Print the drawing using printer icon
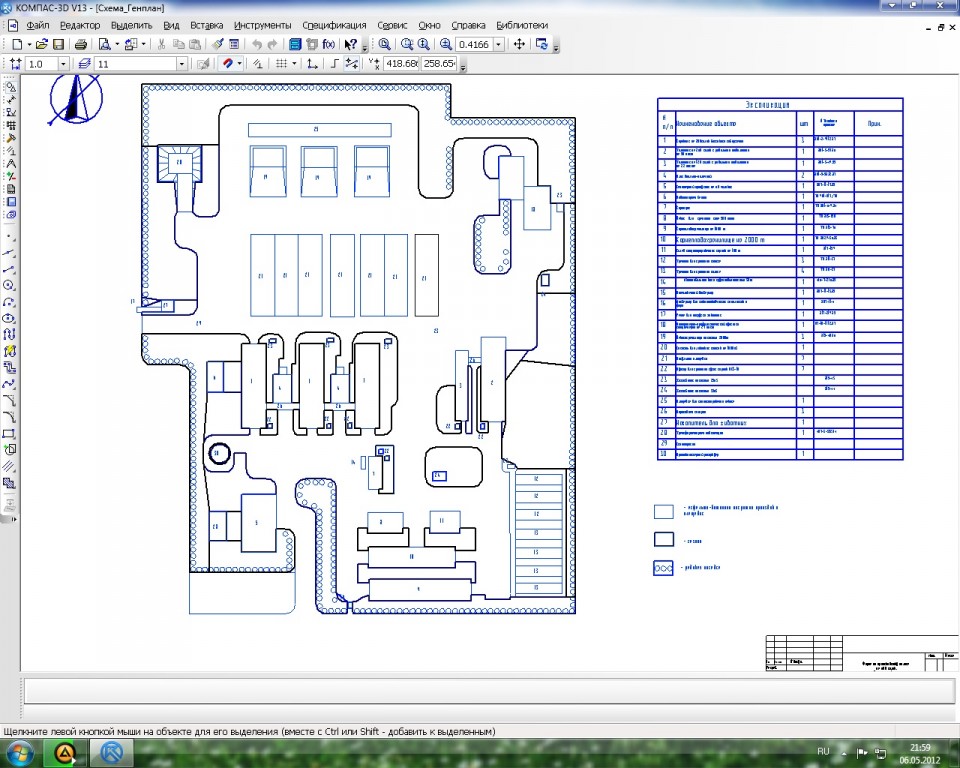The height and width of the screenshot is (768, 960). pyautogui.click(x=81, y=44)
